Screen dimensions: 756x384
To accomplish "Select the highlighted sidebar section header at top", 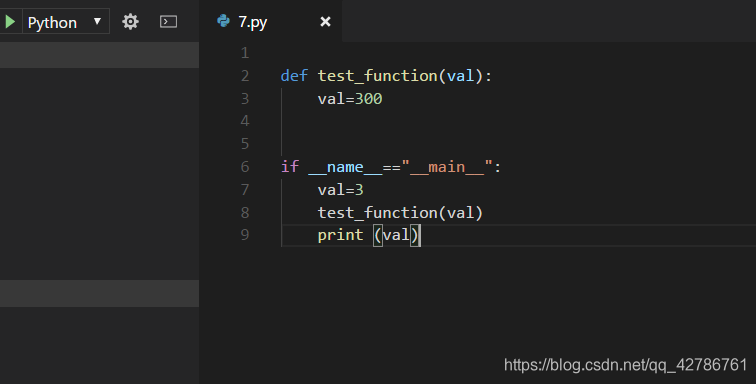I will (99, 55).
